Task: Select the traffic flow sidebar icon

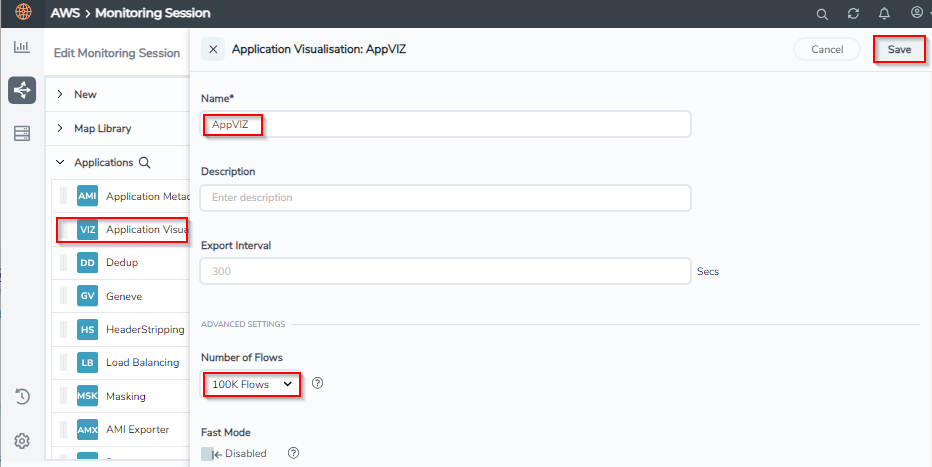Action: coord(22,90)
